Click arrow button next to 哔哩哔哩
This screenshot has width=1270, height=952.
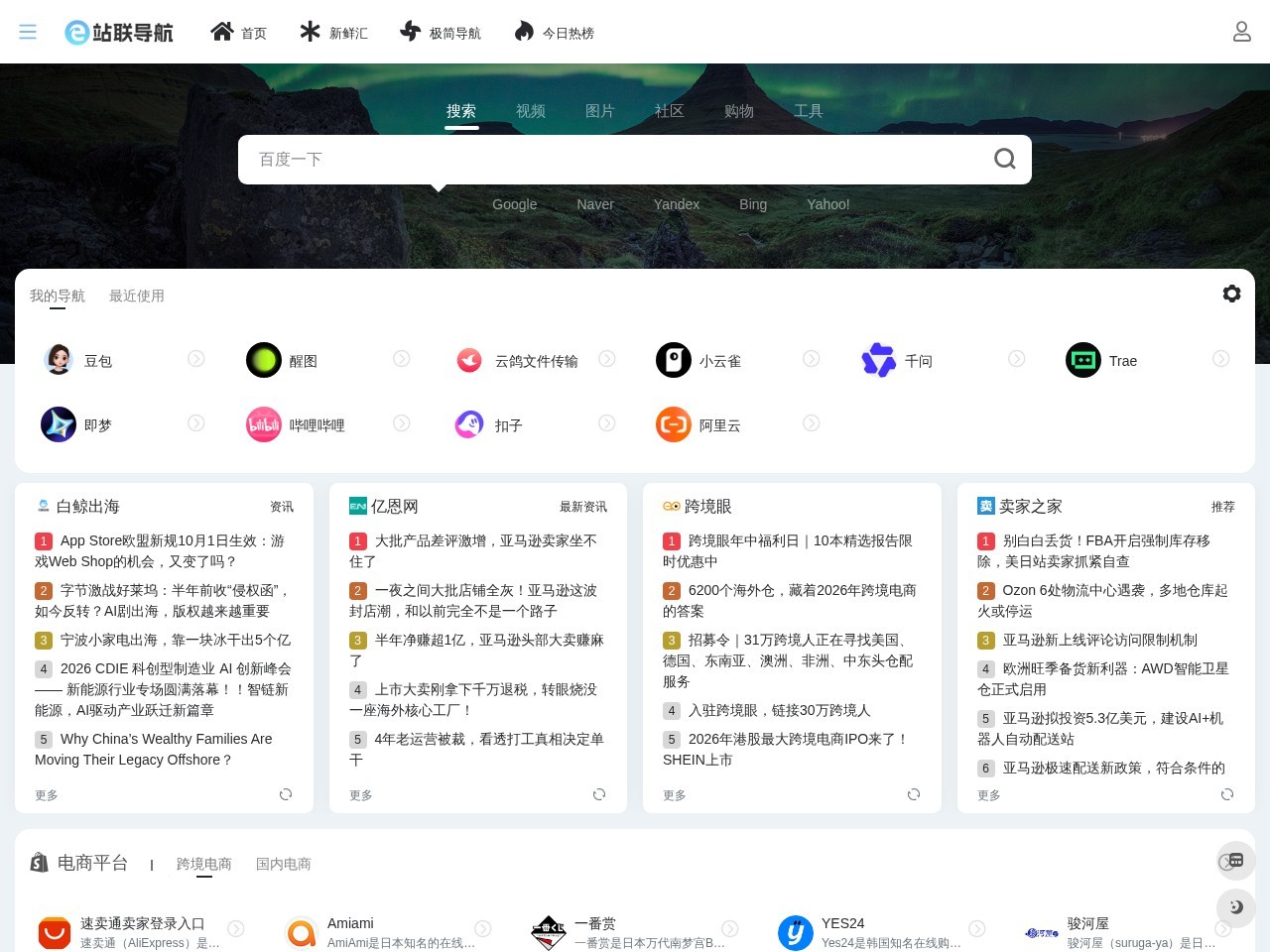tap(402, 422)
